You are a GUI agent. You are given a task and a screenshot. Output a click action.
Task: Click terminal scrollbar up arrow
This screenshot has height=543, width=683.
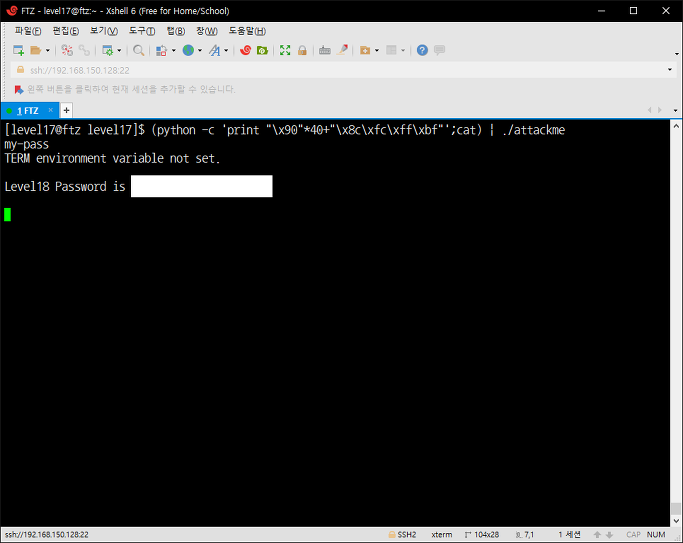676,126
